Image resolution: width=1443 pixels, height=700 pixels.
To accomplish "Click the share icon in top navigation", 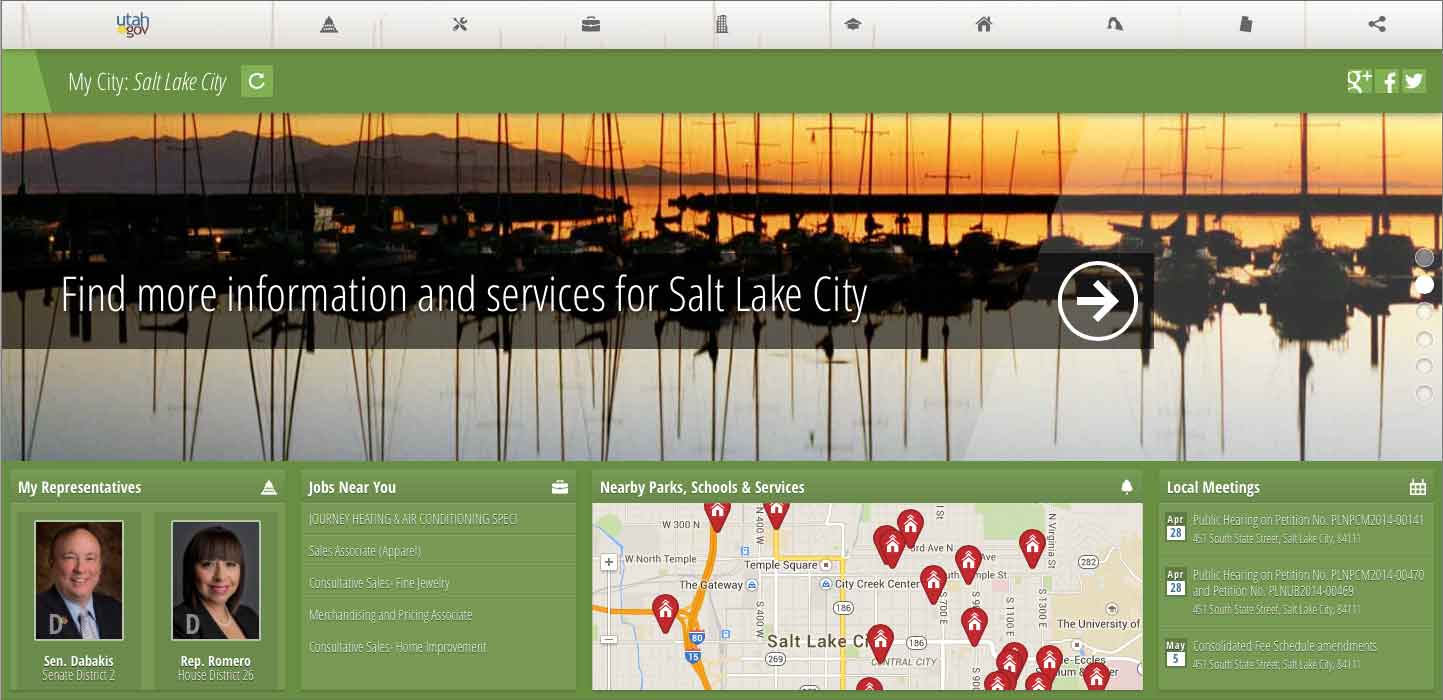I will (1377, 24).
